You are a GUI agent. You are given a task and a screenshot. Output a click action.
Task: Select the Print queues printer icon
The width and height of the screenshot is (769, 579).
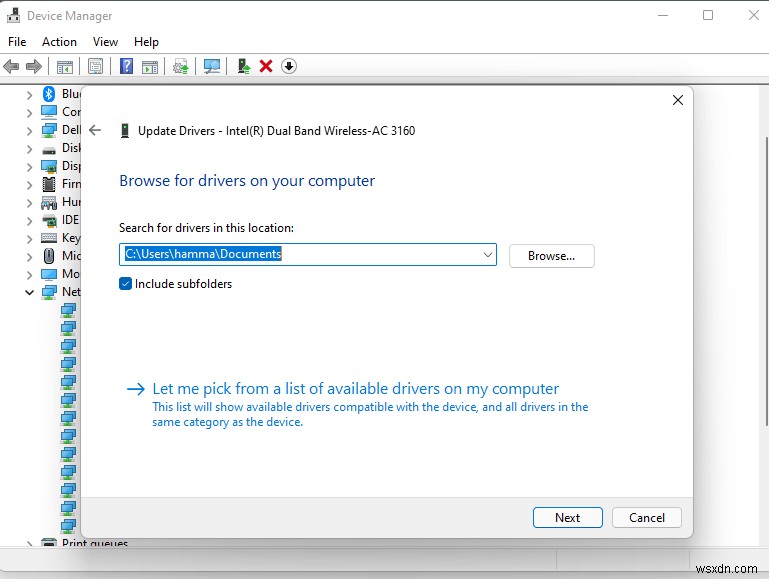(x=49, y=543)
